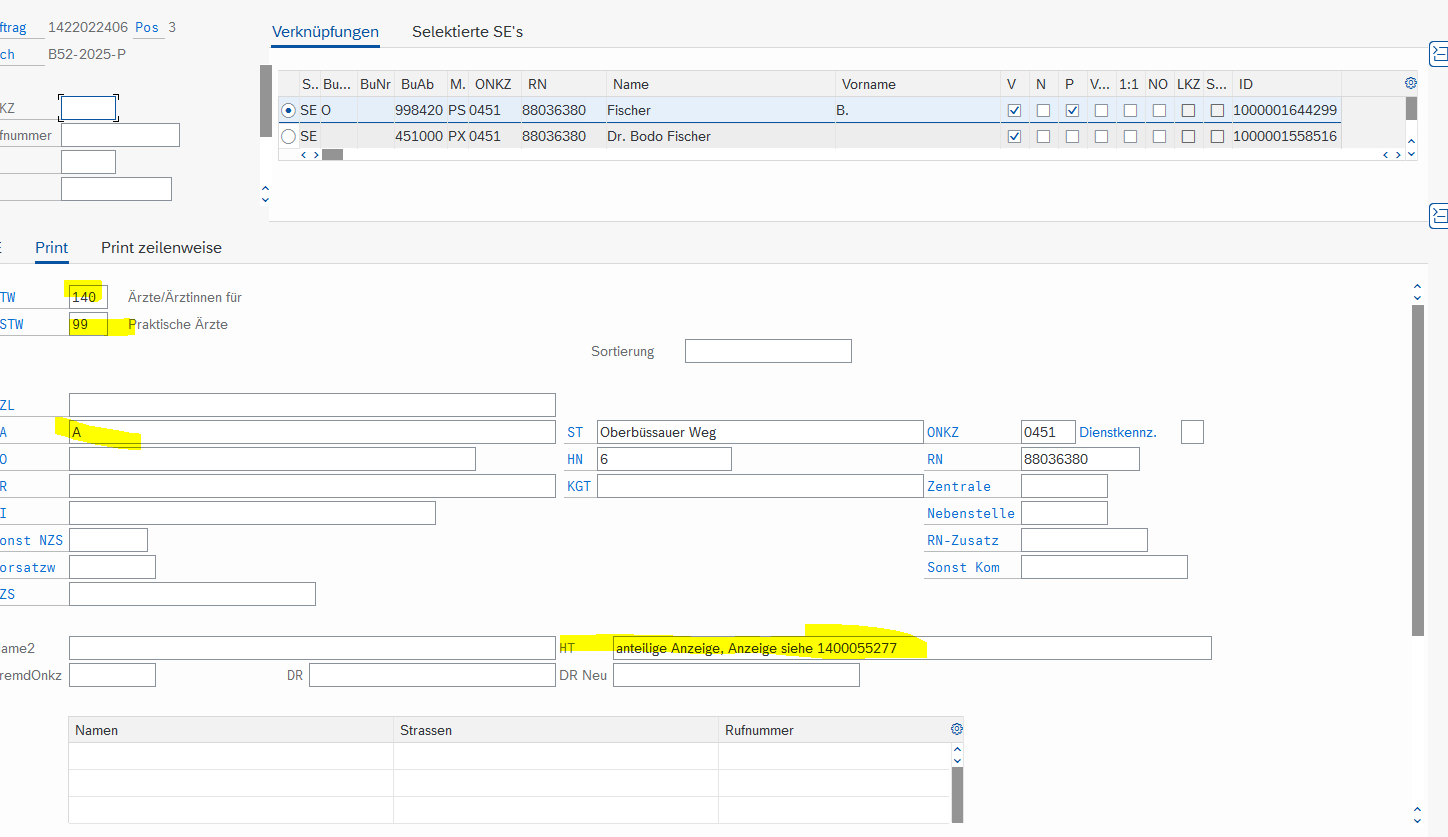The height and width of the screenshot is (837, 1448).
Task: Click scroll-down chevron below scroll-up in main form
Action: 1417,297
